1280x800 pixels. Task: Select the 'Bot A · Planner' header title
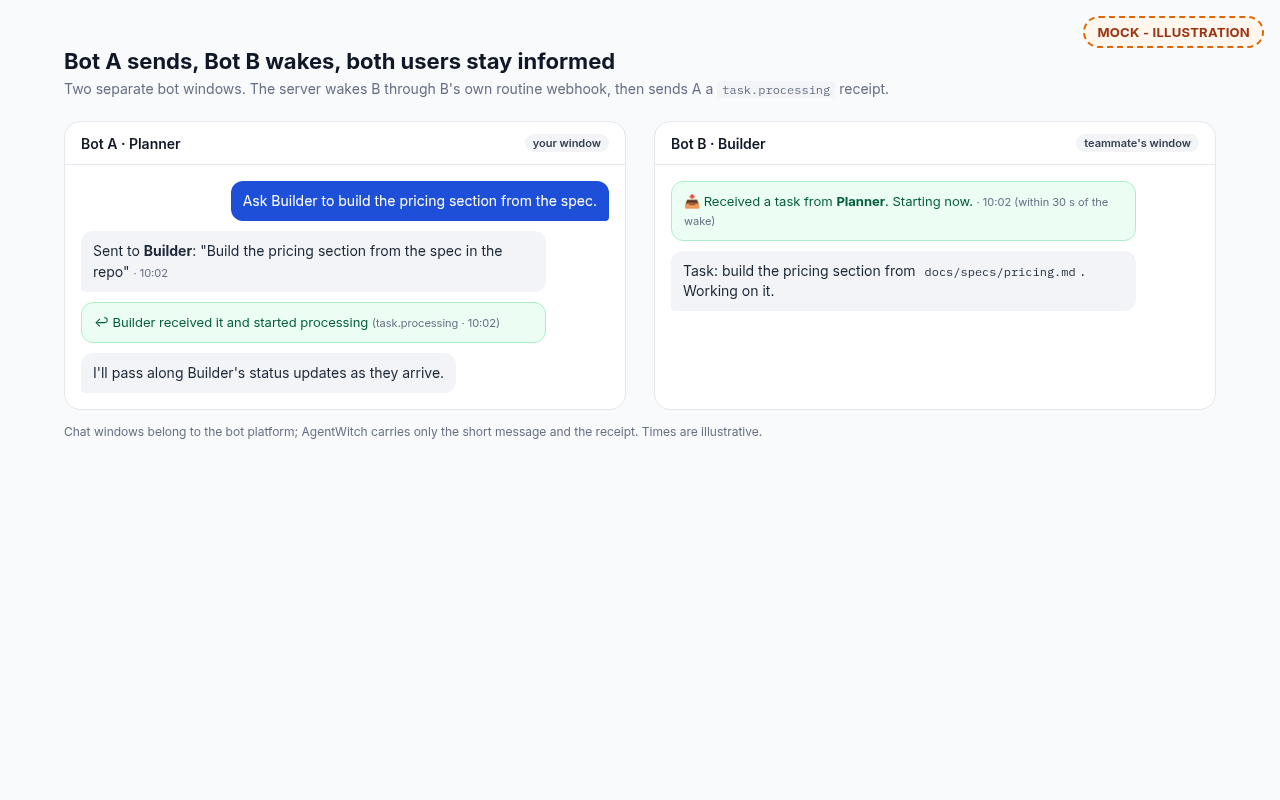pos(131,144)
